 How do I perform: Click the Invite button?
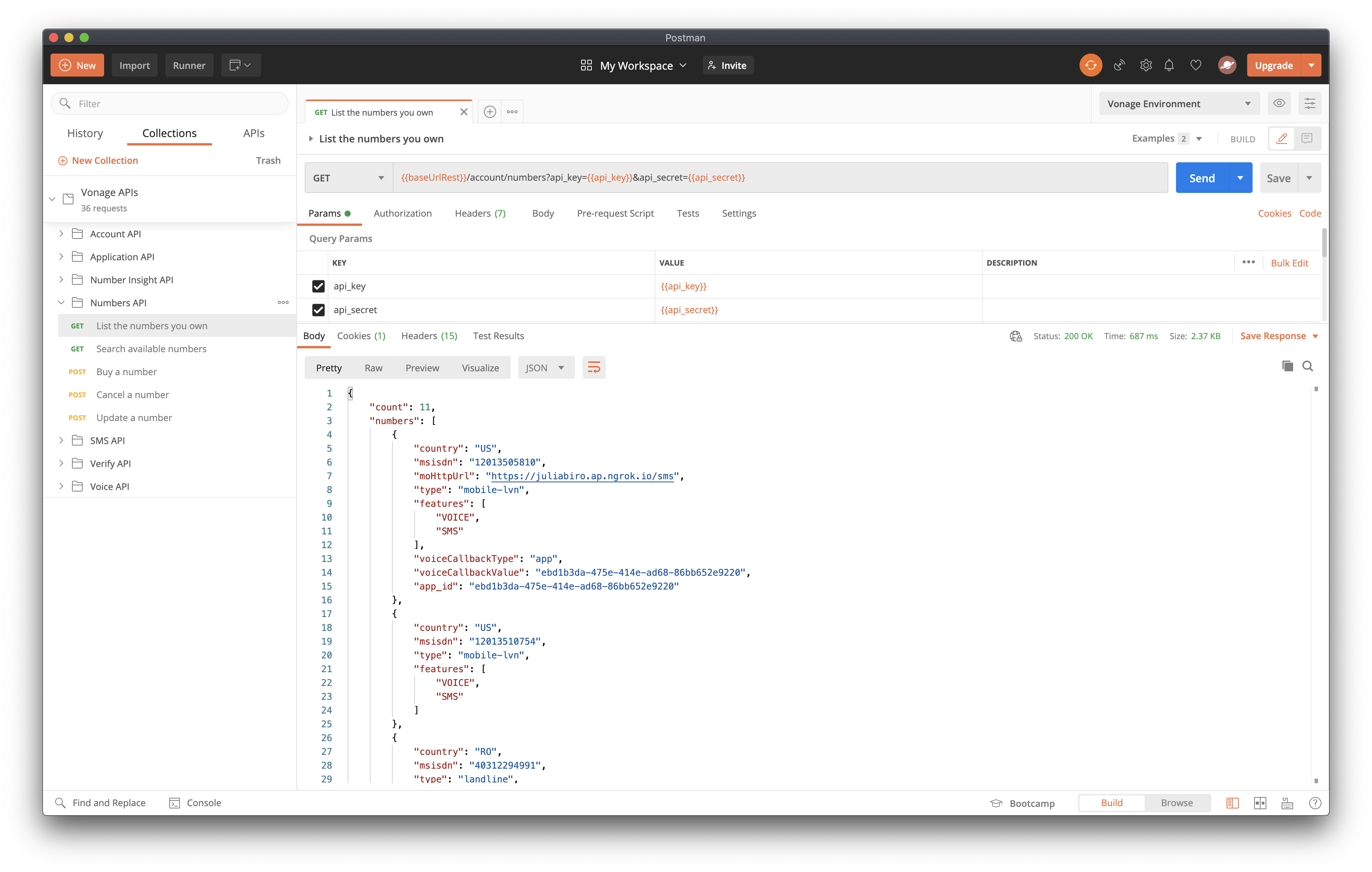pyautogui.click(x=728, y=65)
